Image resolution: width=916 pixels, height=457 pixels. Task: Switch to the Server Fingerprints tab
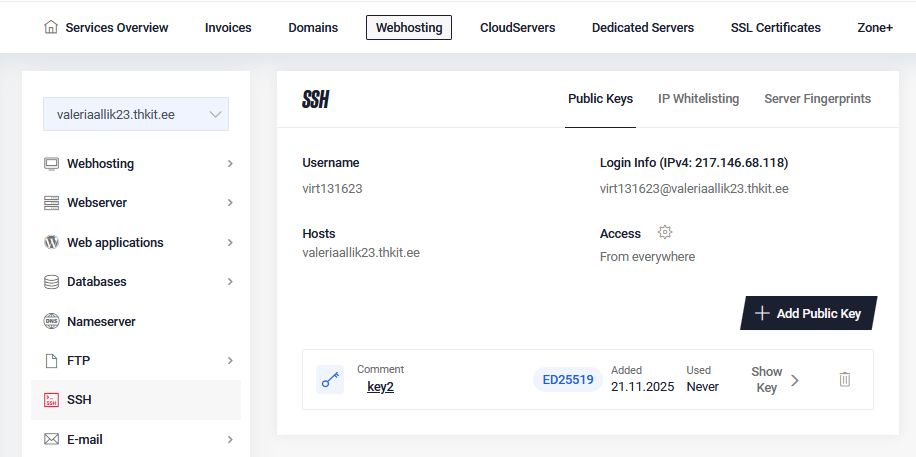817,99
